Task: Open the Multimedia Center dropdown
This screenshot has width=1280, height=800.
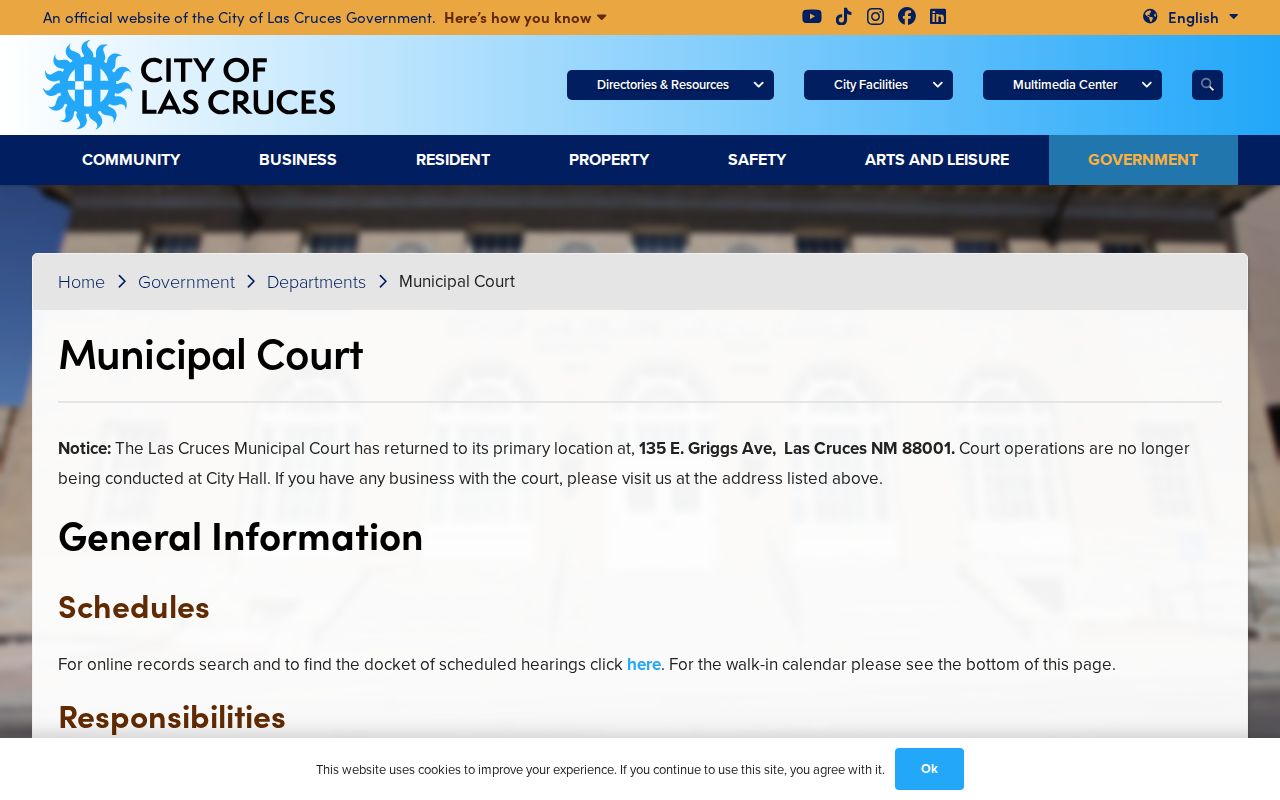Action: 1072,85
